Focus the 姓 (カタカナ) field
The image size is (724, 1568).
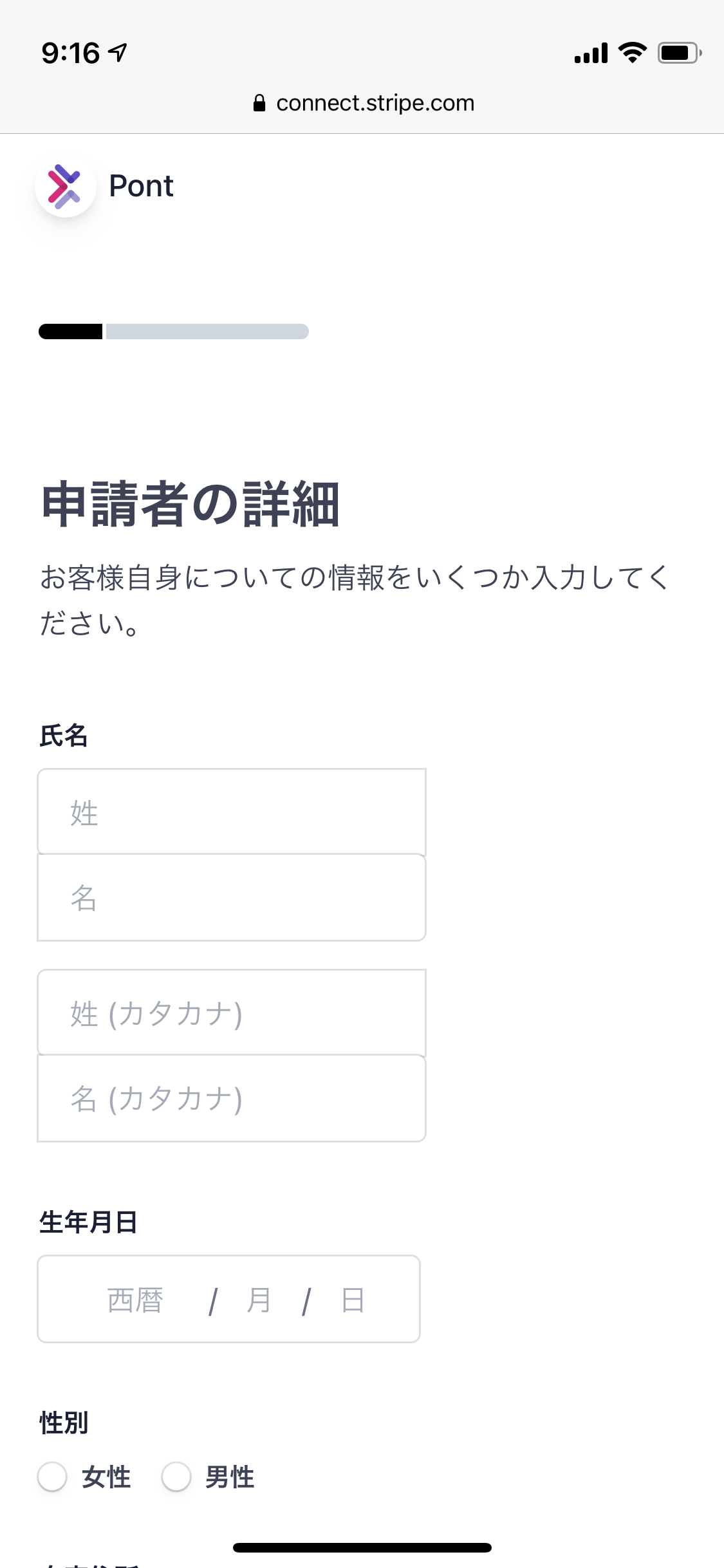tap(232, 1013)
